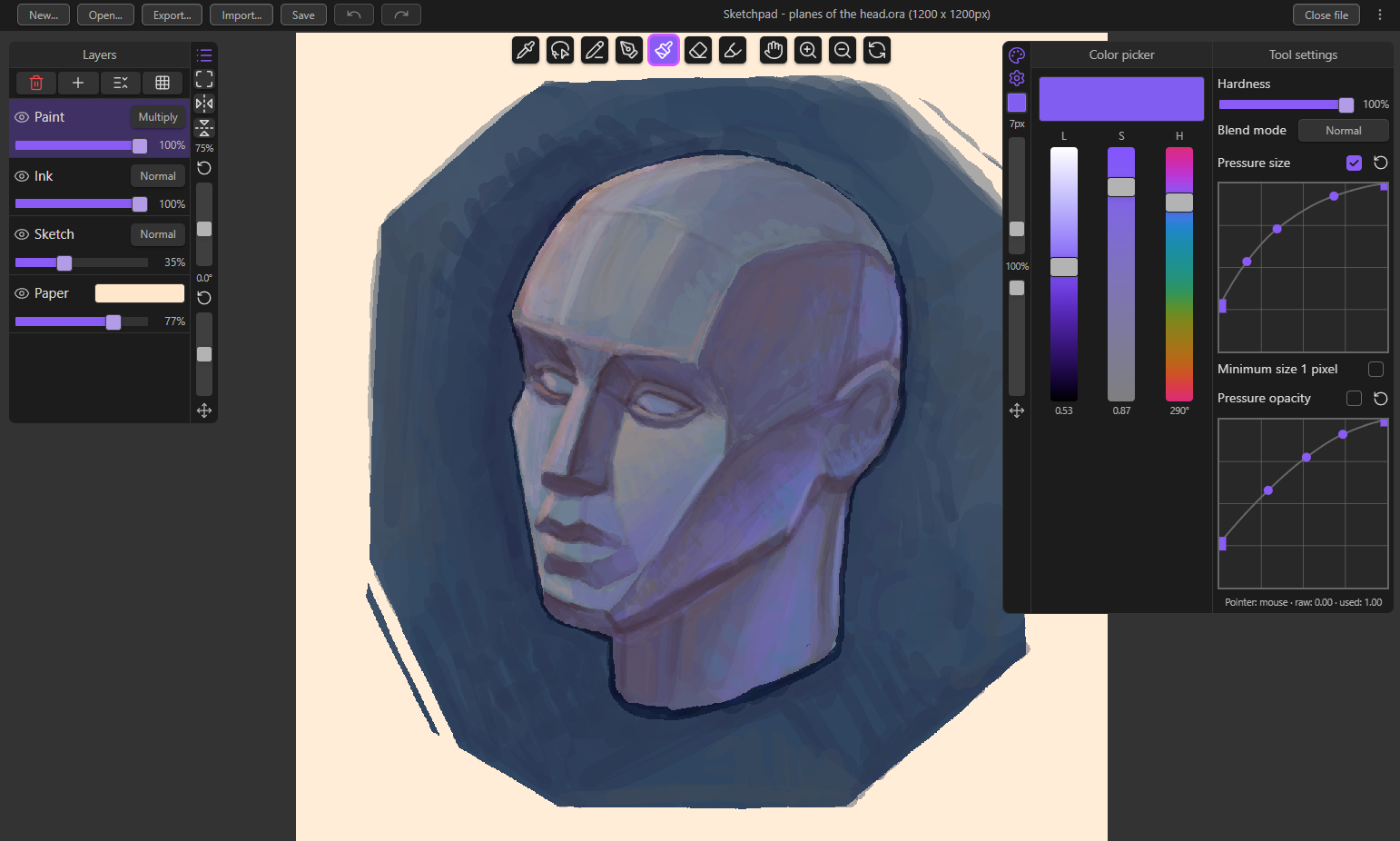Screen dimensions: 1400x841
Task: Select the paint brush tool
Action: point(664,50)
